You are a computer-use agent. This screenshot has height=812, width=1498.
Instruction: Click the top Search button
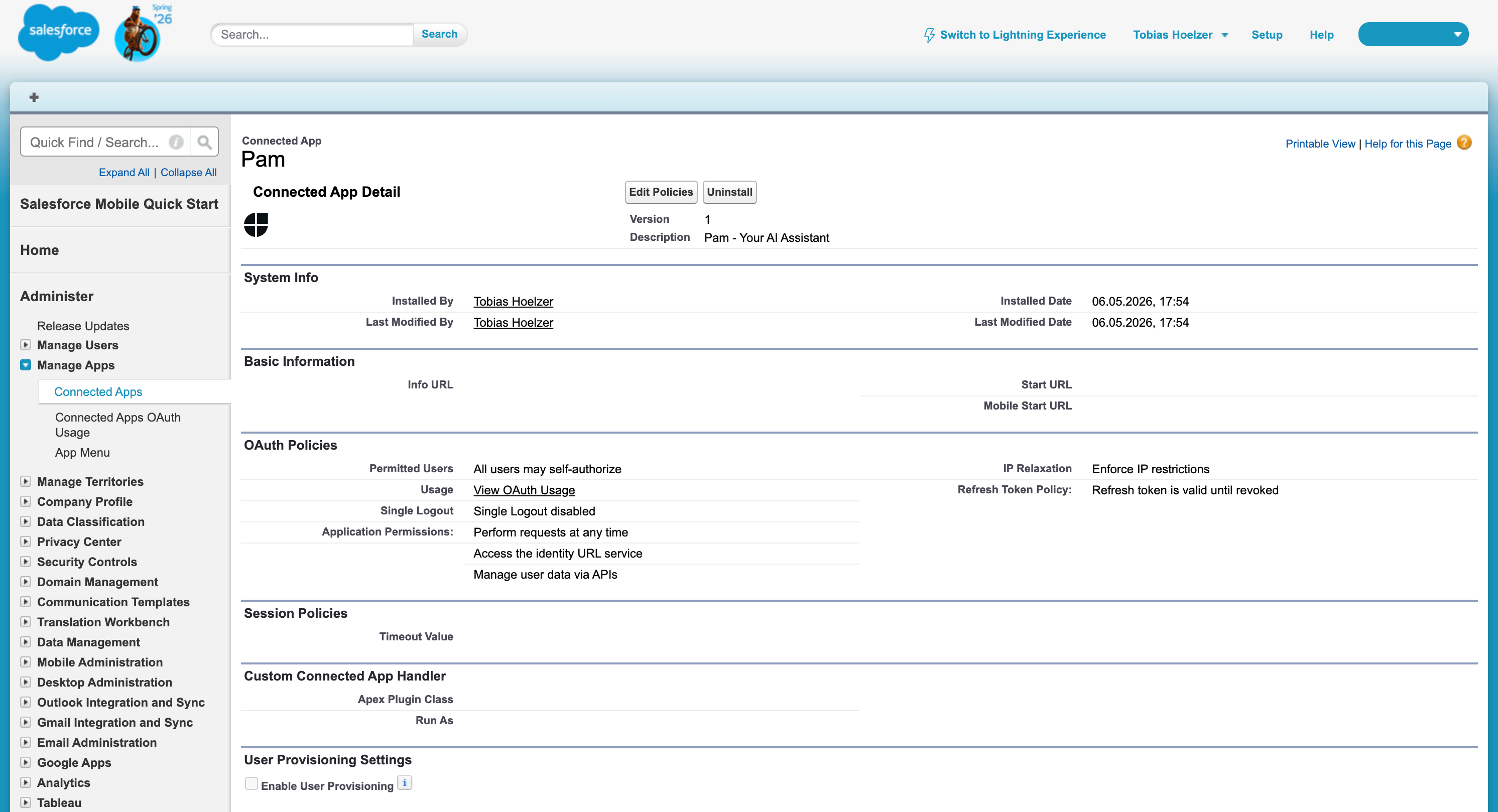[x=440, y=34]
